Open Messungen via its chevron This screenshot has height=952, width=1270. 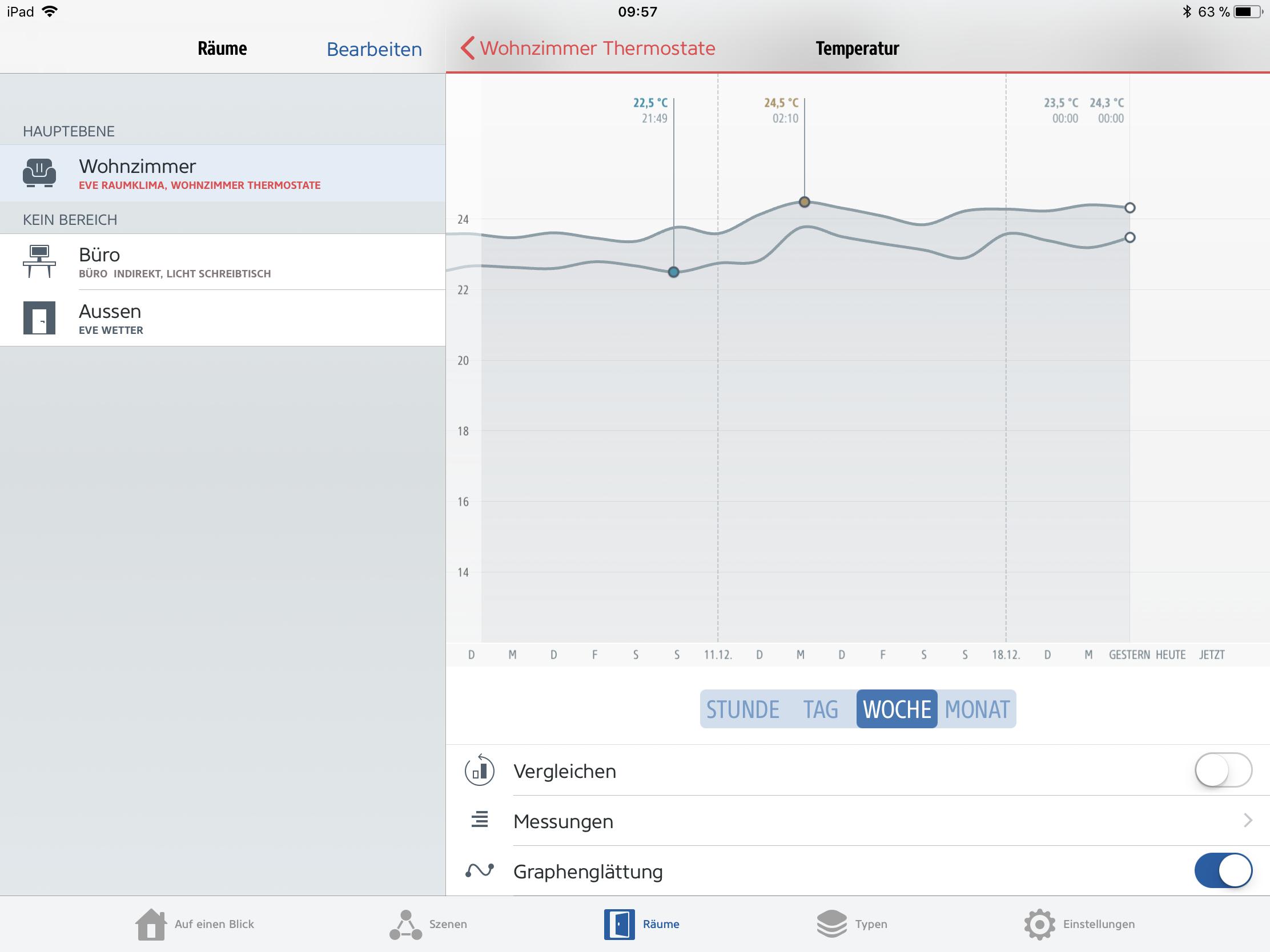pos(1248,821)
